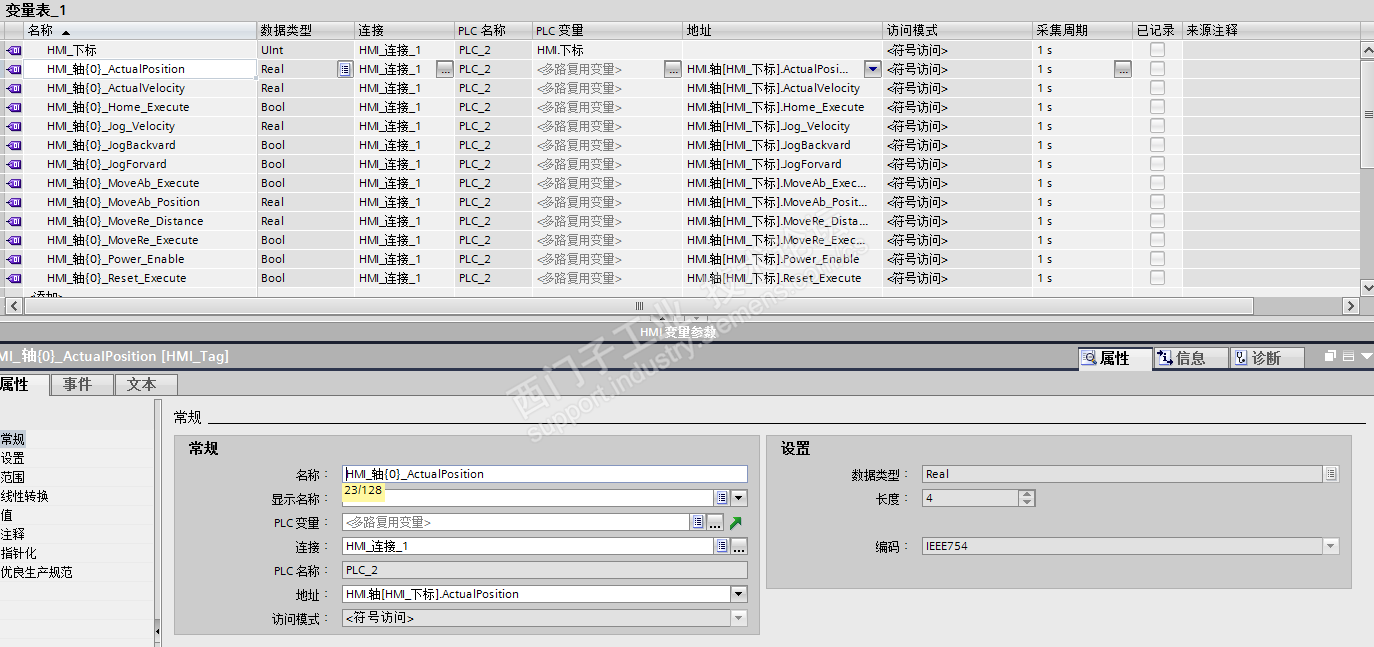
Task: Click the tag icon of HMI_轴{0}_MoveRe_Distance row
Action: 13,221
